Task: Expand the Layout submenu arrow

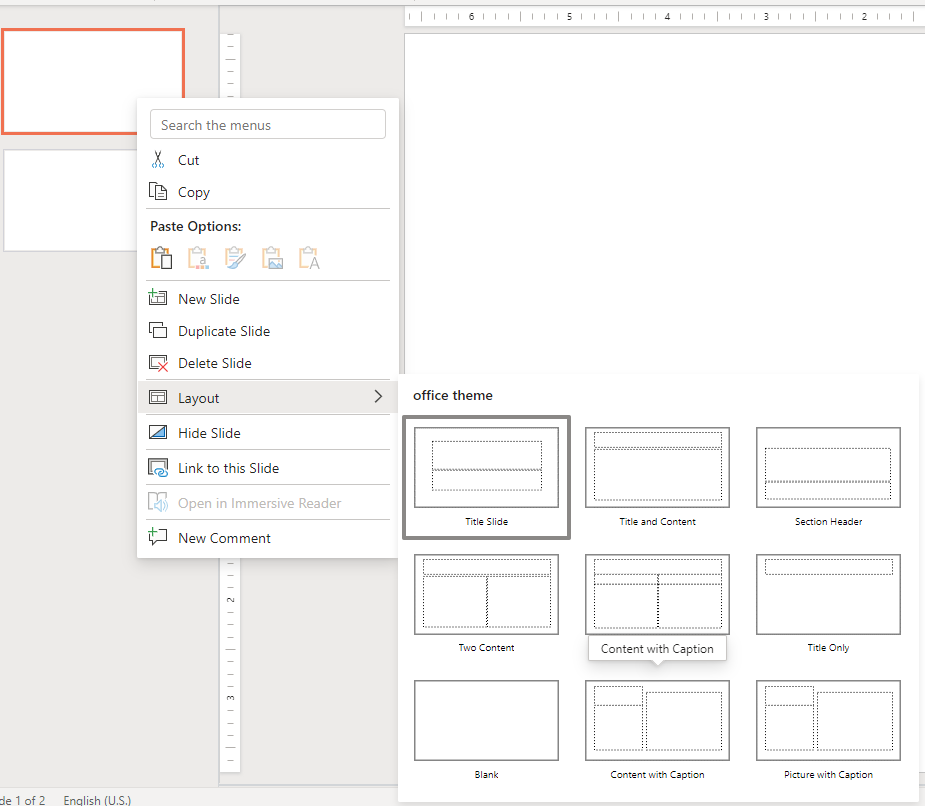Action: (378, 397)
